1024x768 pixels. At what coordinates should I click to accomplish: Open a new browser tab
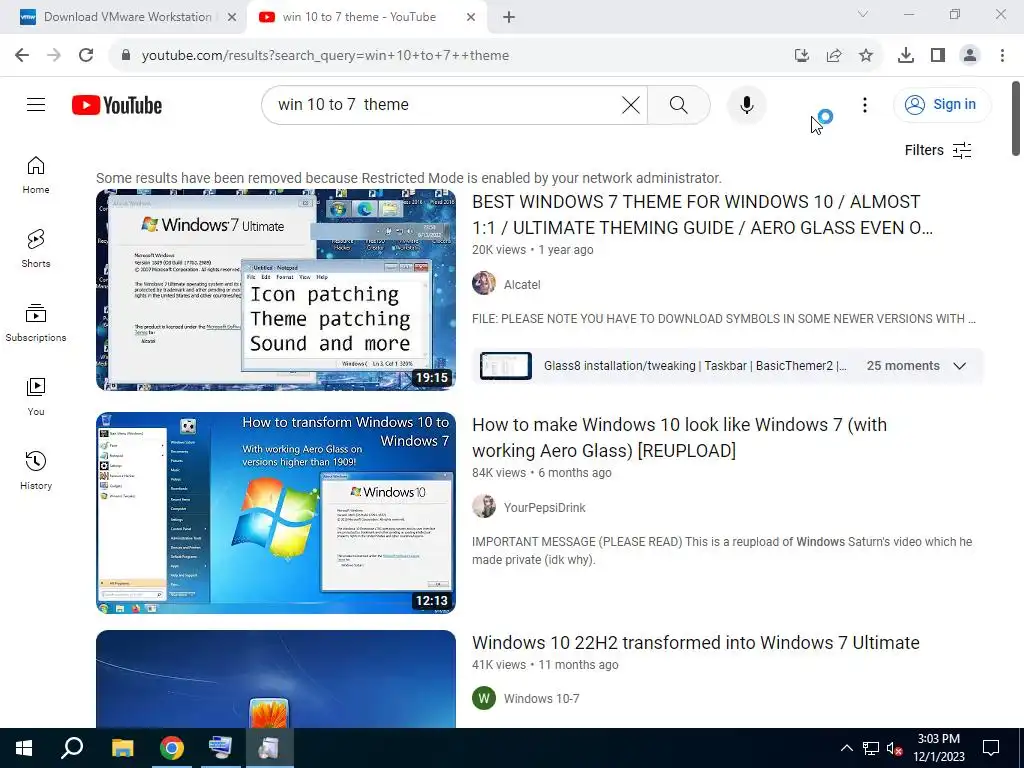point(509,18)
